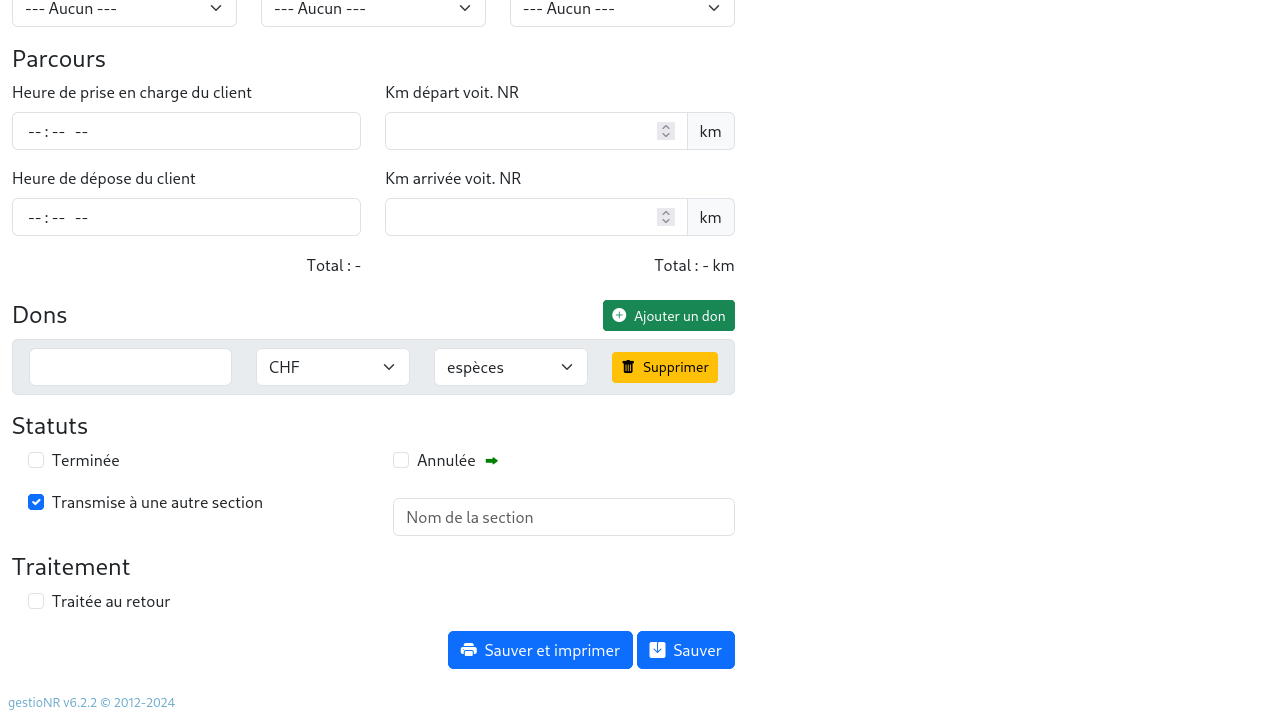Click the green arrow beside Annulée
The height and width of the screenshot is (720, 1280).
(491, 461)
